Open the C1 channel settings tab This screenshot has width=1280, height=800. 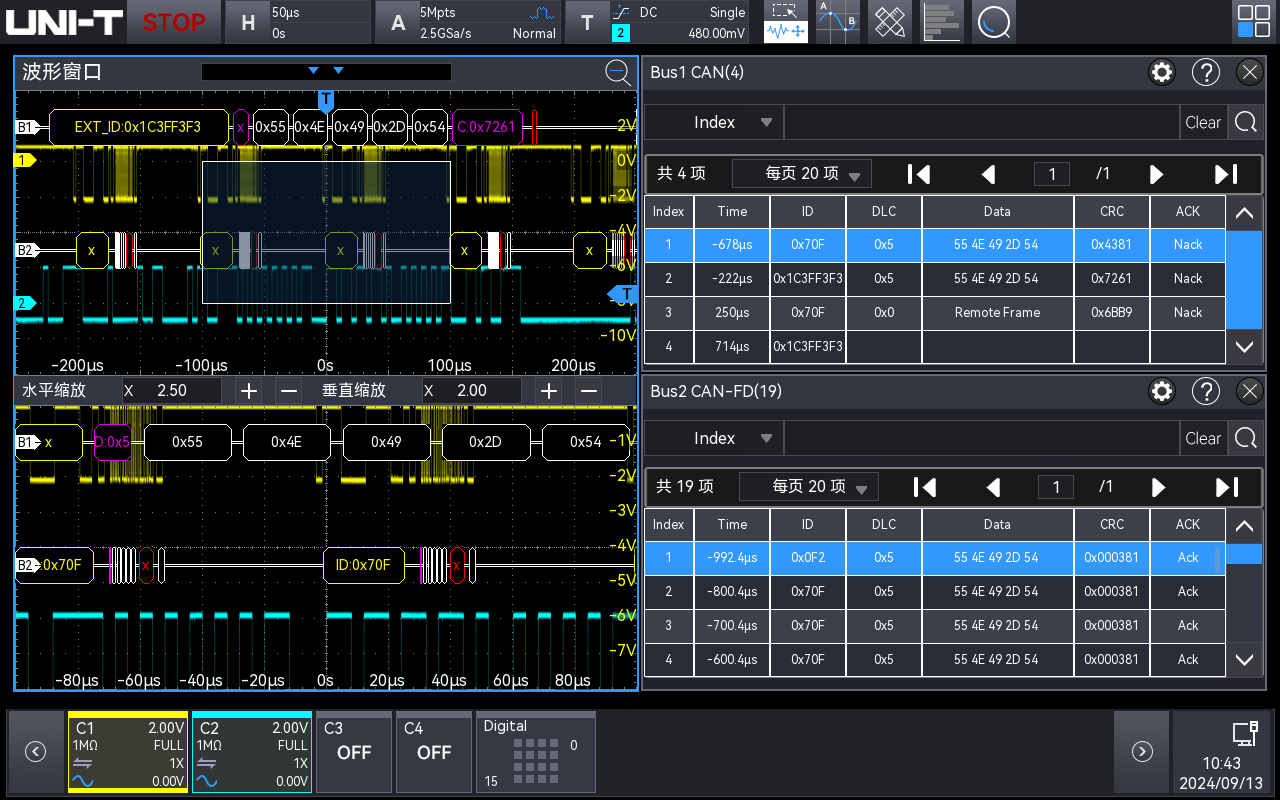point(127,752)
